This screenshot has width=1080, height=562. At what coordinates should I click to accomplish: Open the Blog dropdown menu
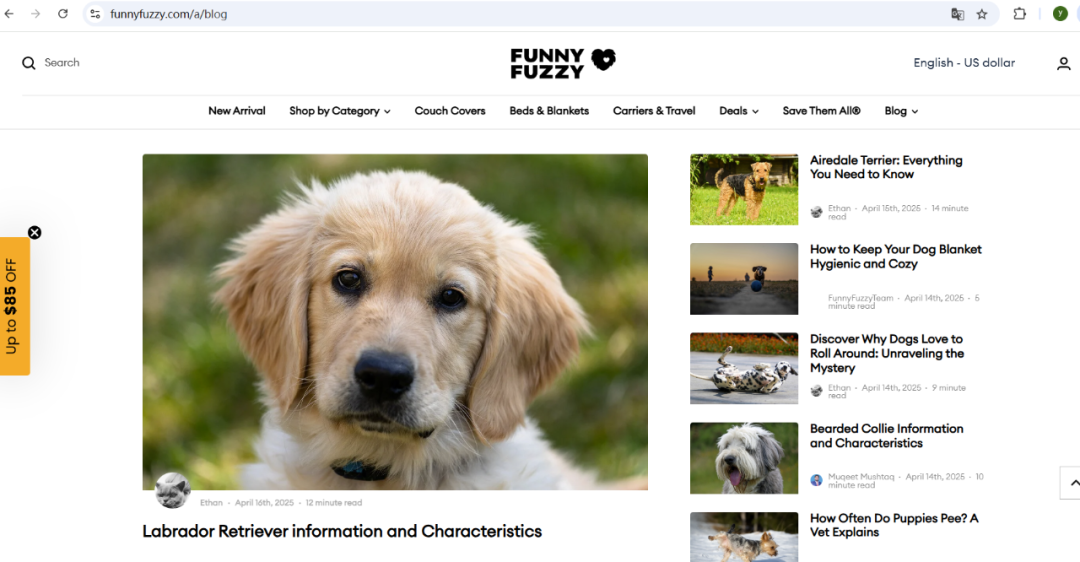[x=901, y=111]
